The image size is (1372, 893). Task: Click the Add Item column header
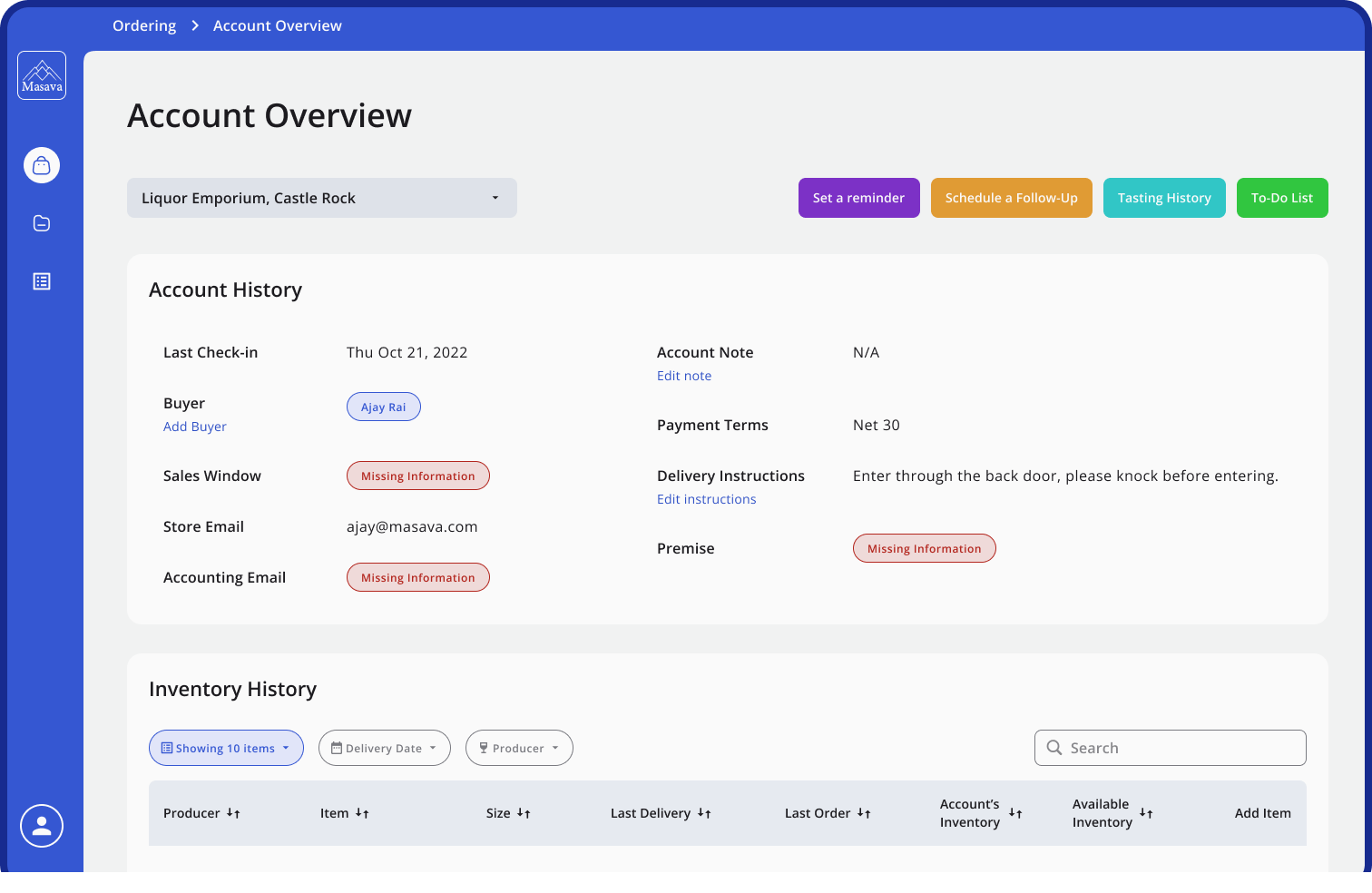(1263, 813)
